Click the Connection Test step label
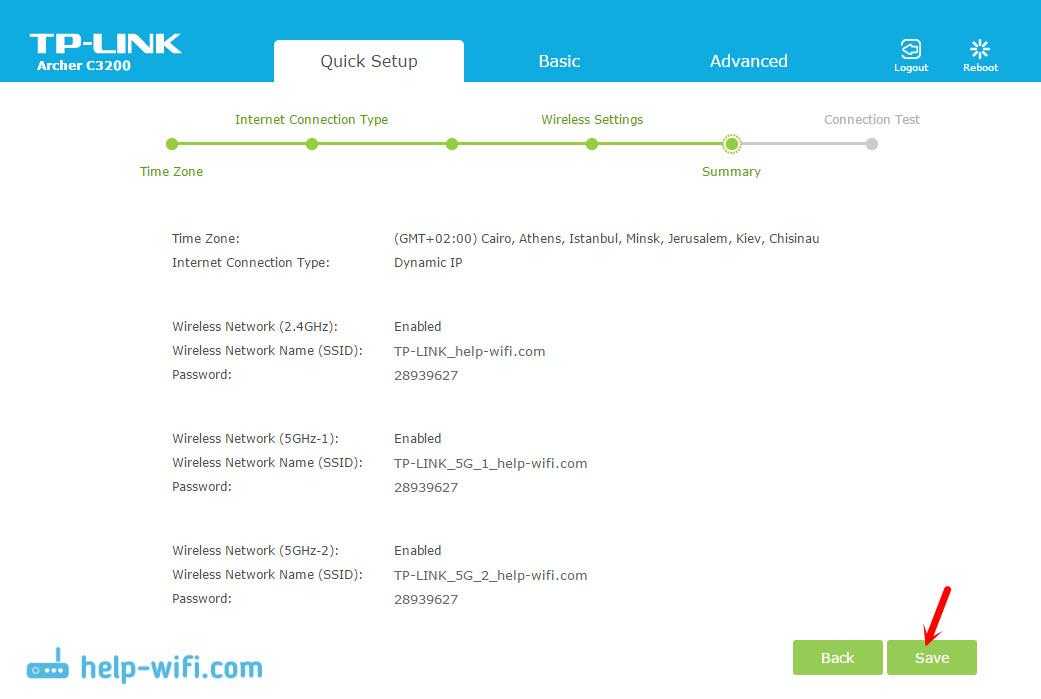The width and height of the screenshot is (1041, 699). coord(871,119)
